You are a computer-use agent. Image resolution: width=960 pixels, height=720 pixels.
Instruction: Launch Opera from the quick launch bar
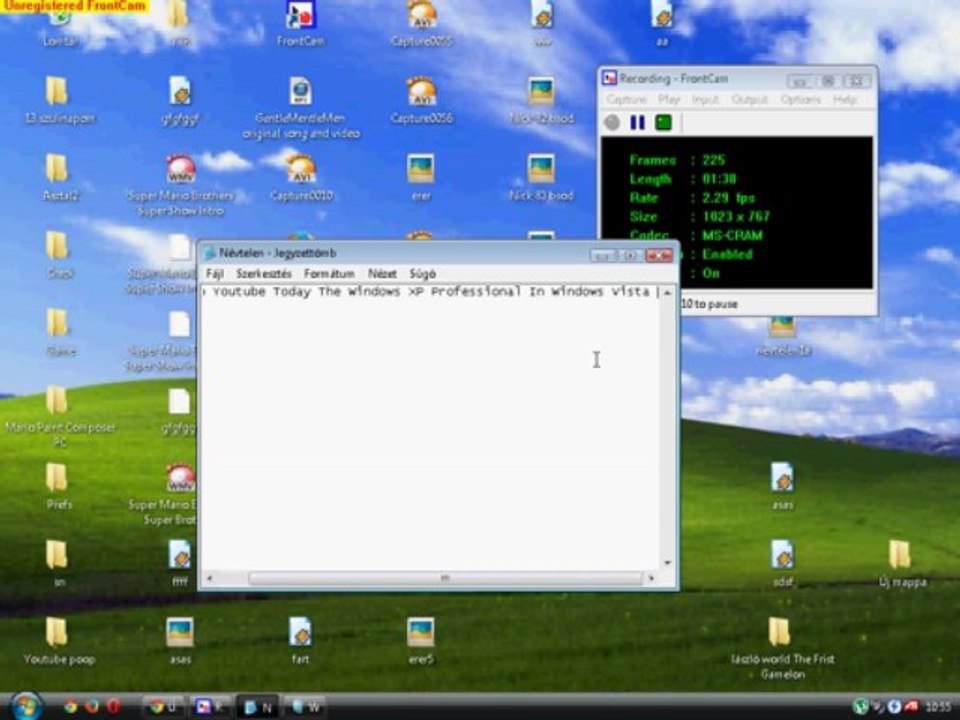(x=113, y=707)
